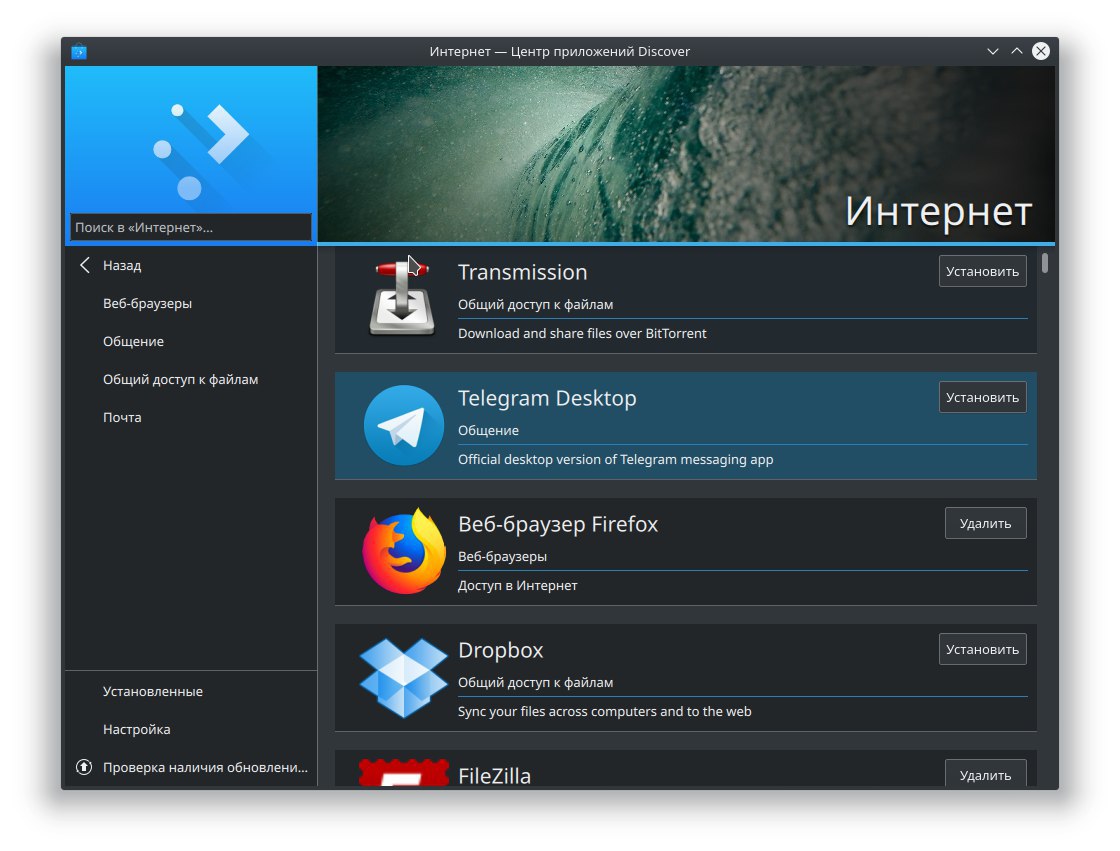Click Dropbox's Общий доступ к файлам label
The width and height of the screenshot is (1120, 851).
[x=536, y=682]
